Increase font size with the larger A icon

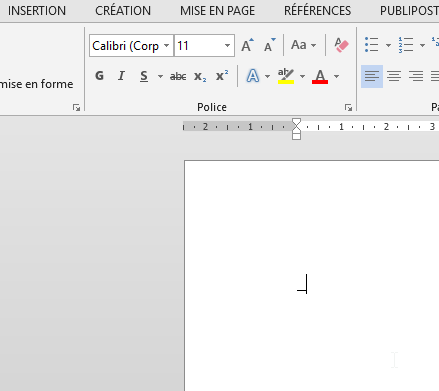247,45
